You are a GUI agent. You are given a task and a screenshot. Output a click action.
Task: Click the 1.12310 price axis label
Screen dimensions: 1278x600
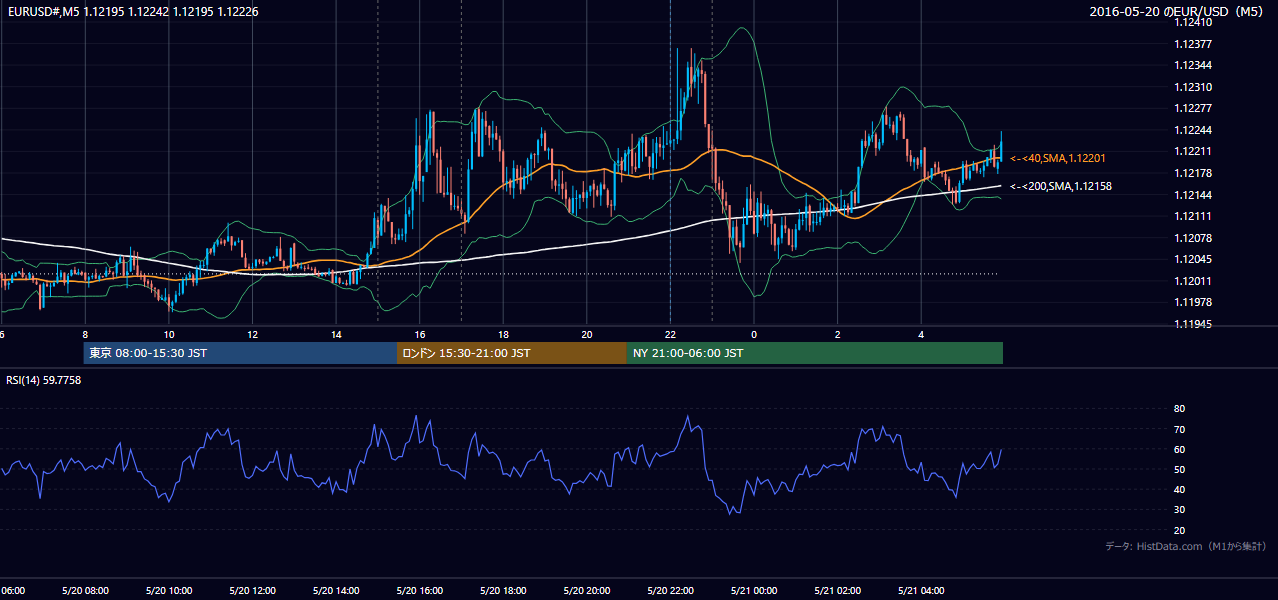point(1192,87)
